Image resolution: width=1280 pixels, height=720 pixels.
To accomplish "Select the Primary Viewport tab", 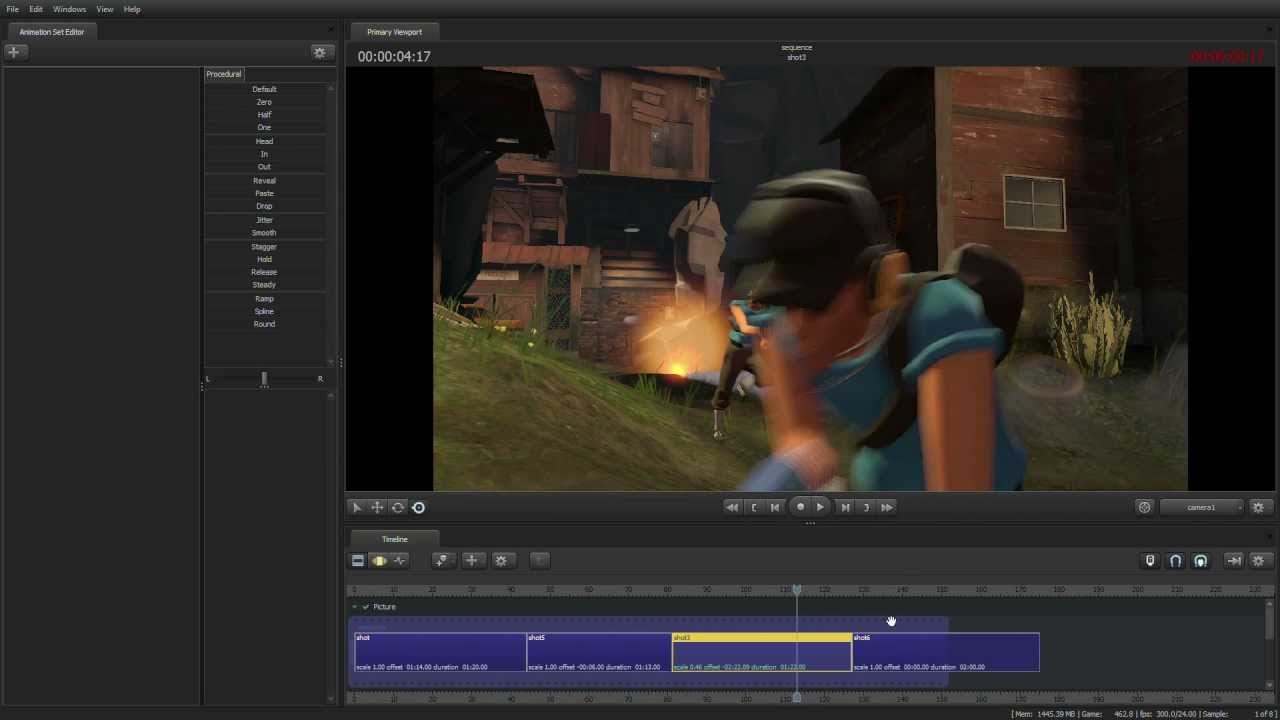I will coord(394,32).
